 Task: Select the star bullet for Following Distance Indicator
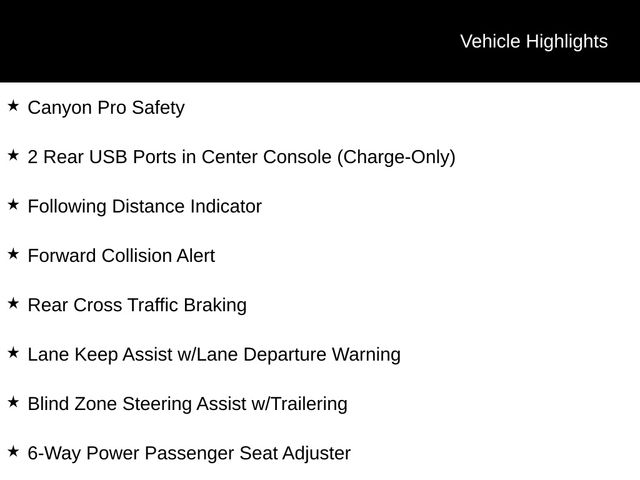tap(13, 204)
